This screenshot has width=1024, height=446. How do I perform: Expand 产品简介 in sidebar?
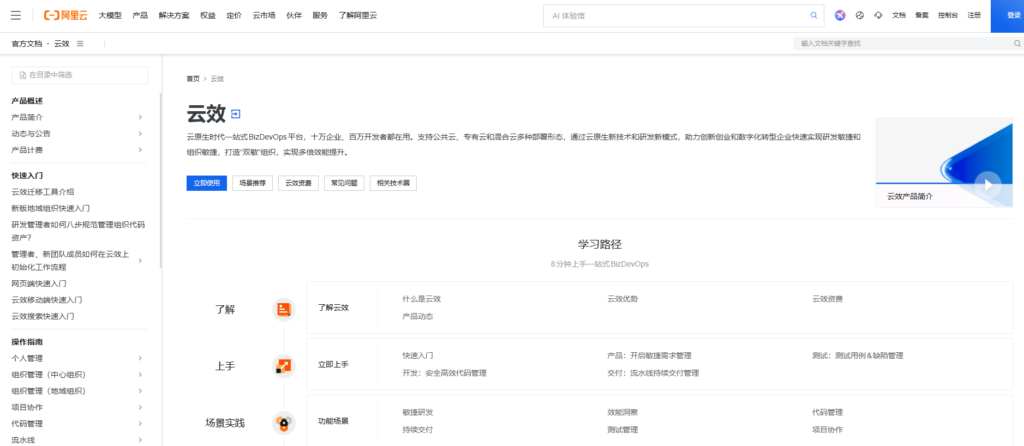[140, 118]
